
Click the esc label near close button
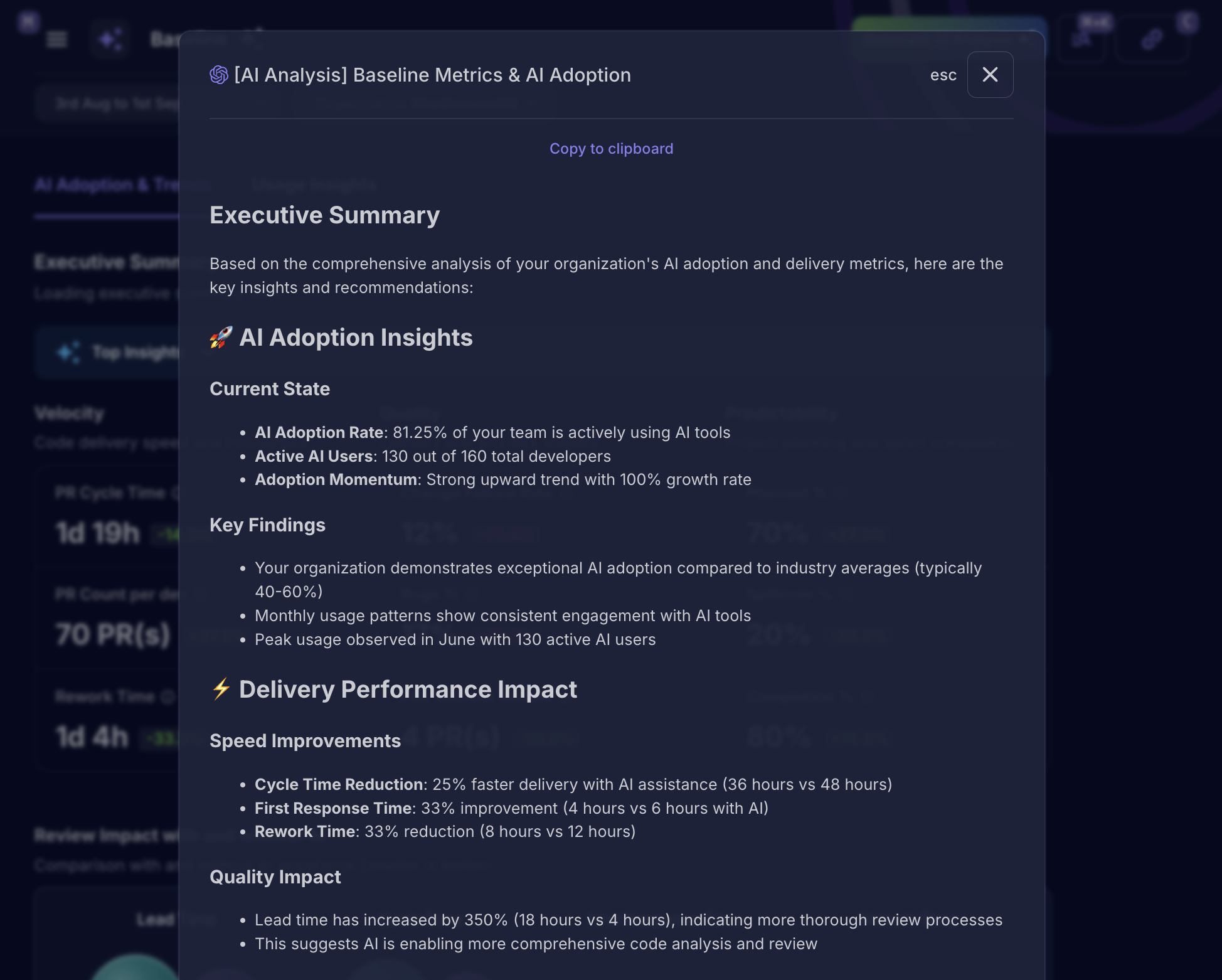point(943,75)
